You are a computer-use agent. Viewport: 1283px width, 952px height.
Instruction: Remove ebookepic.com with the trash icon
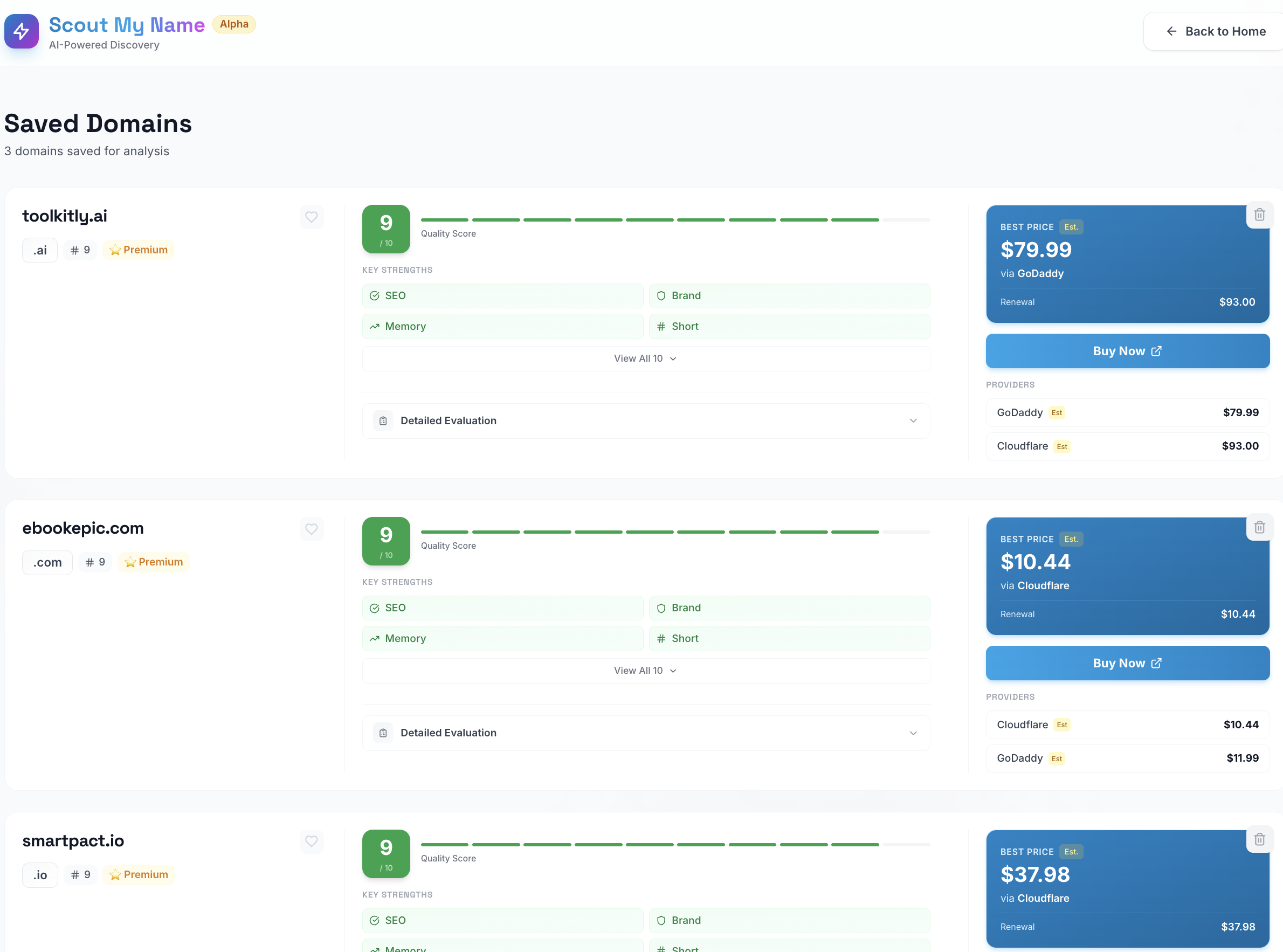[1259, 527]
